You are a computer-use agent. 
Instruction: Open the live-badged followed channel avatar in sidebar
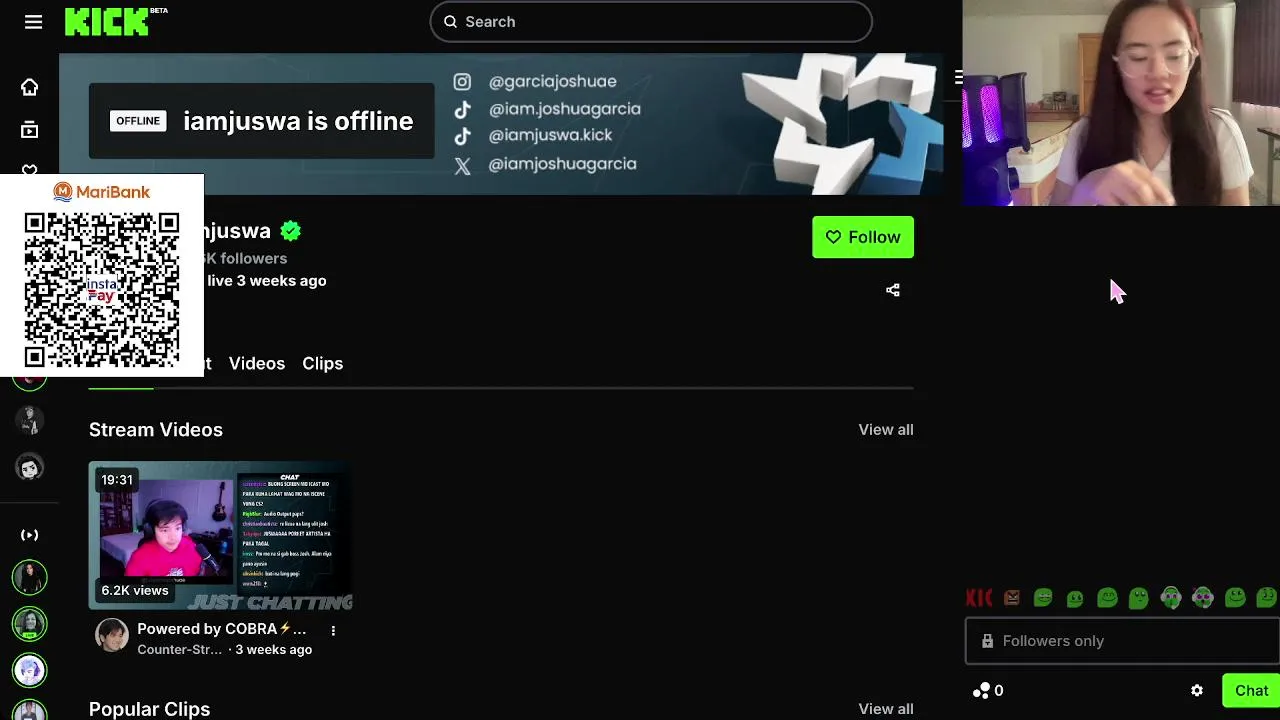(x=29, y=625)
